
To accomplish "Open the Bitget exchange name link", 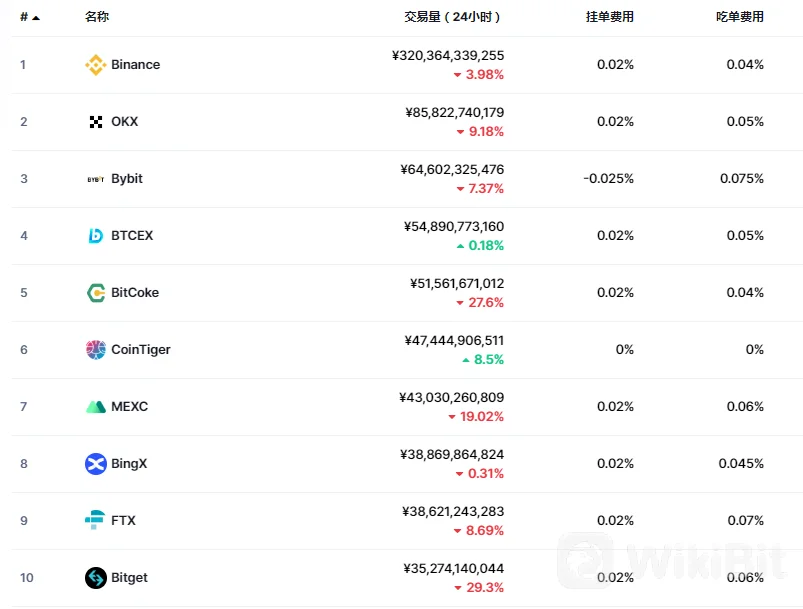I will point(129,578).
